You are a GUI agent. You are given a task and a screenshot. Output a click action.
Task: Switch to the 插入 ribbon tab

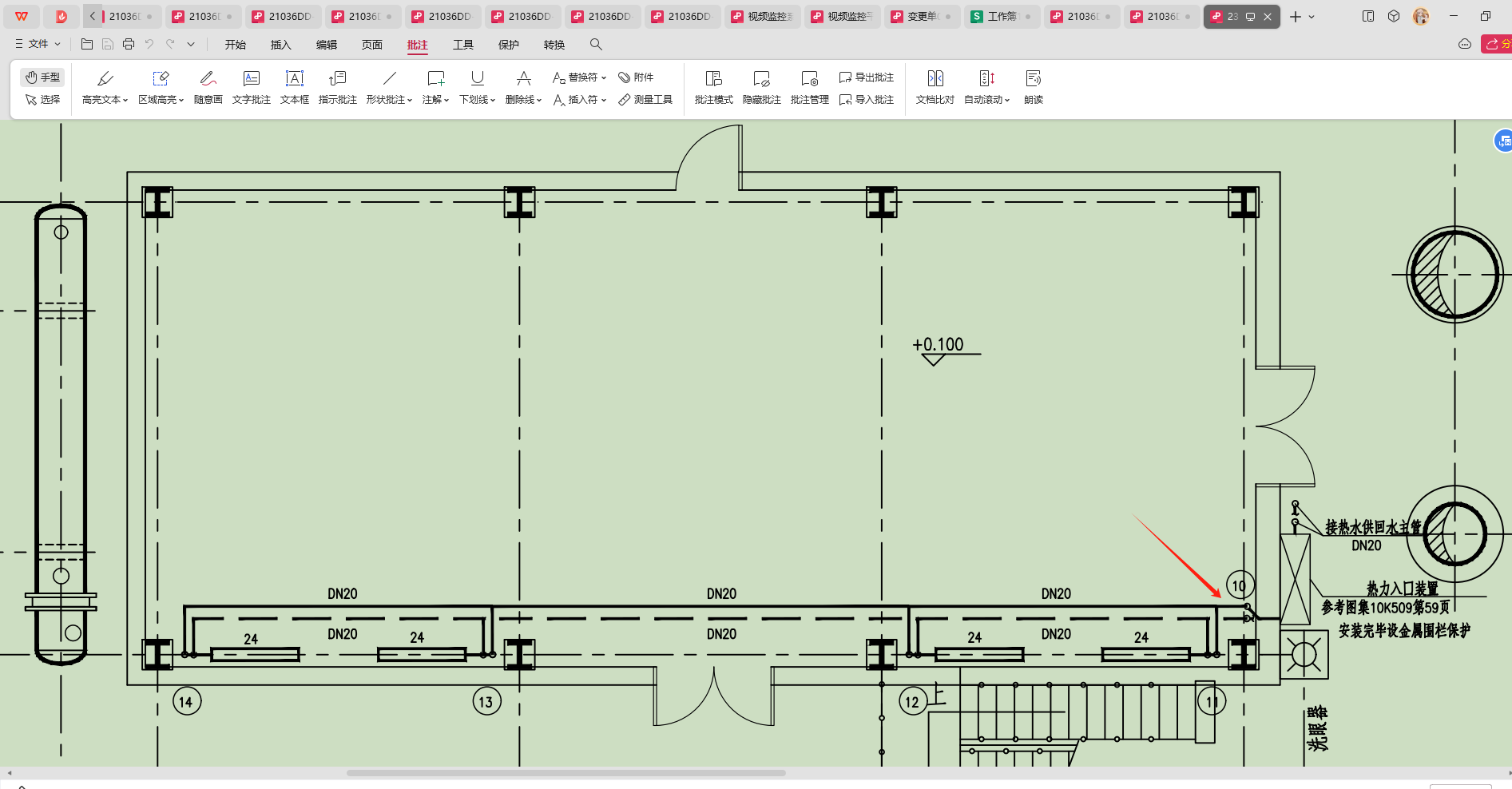(281, 45)
